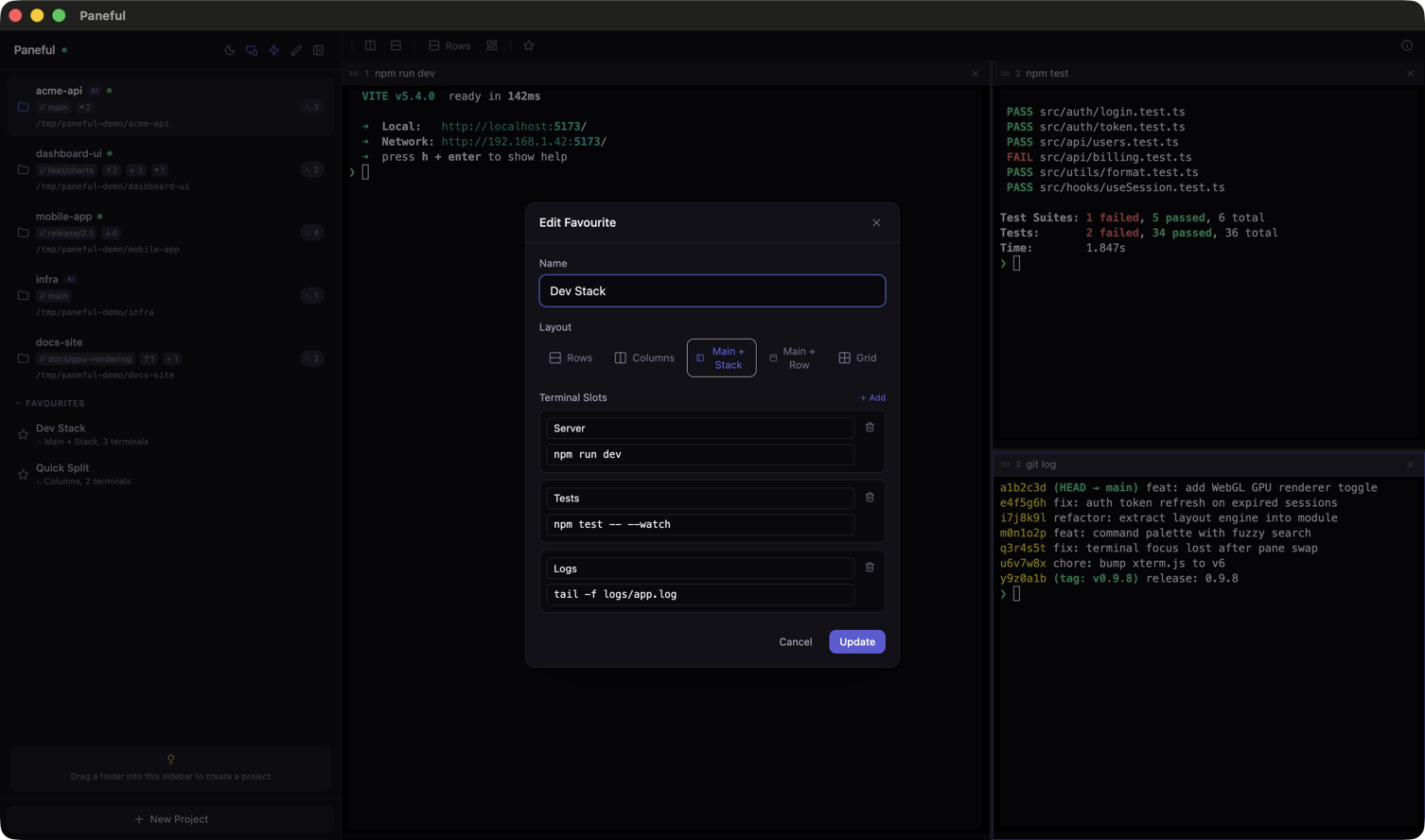Delete the Logs slot with its trash icon

tap(870, 567)
